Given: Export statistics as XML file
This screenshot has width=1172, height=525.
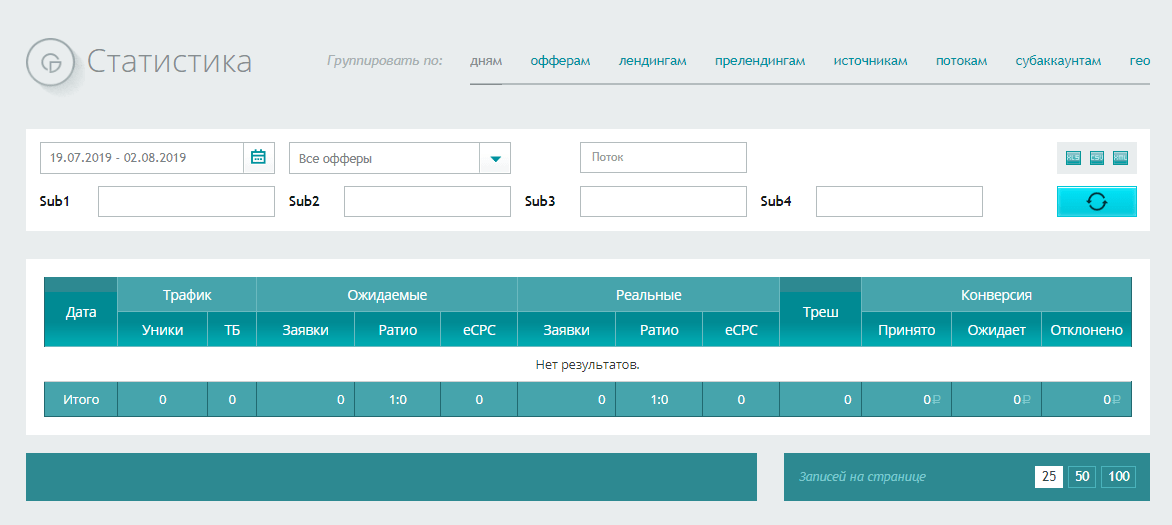Looking at the screenshot, I should [1121, 158].
